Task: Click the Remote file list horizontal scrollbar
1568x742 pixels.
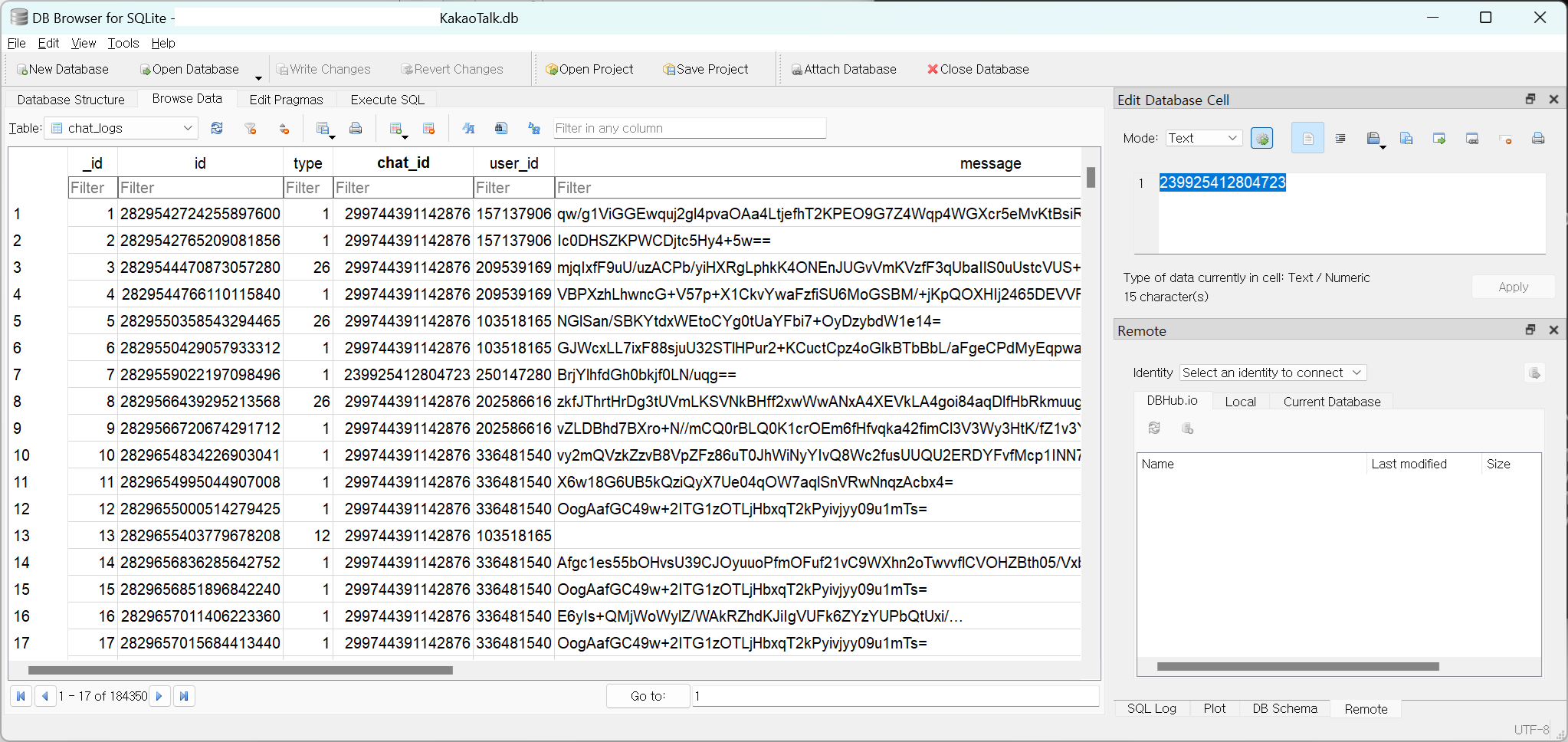Action: (x=1297, y=666)
